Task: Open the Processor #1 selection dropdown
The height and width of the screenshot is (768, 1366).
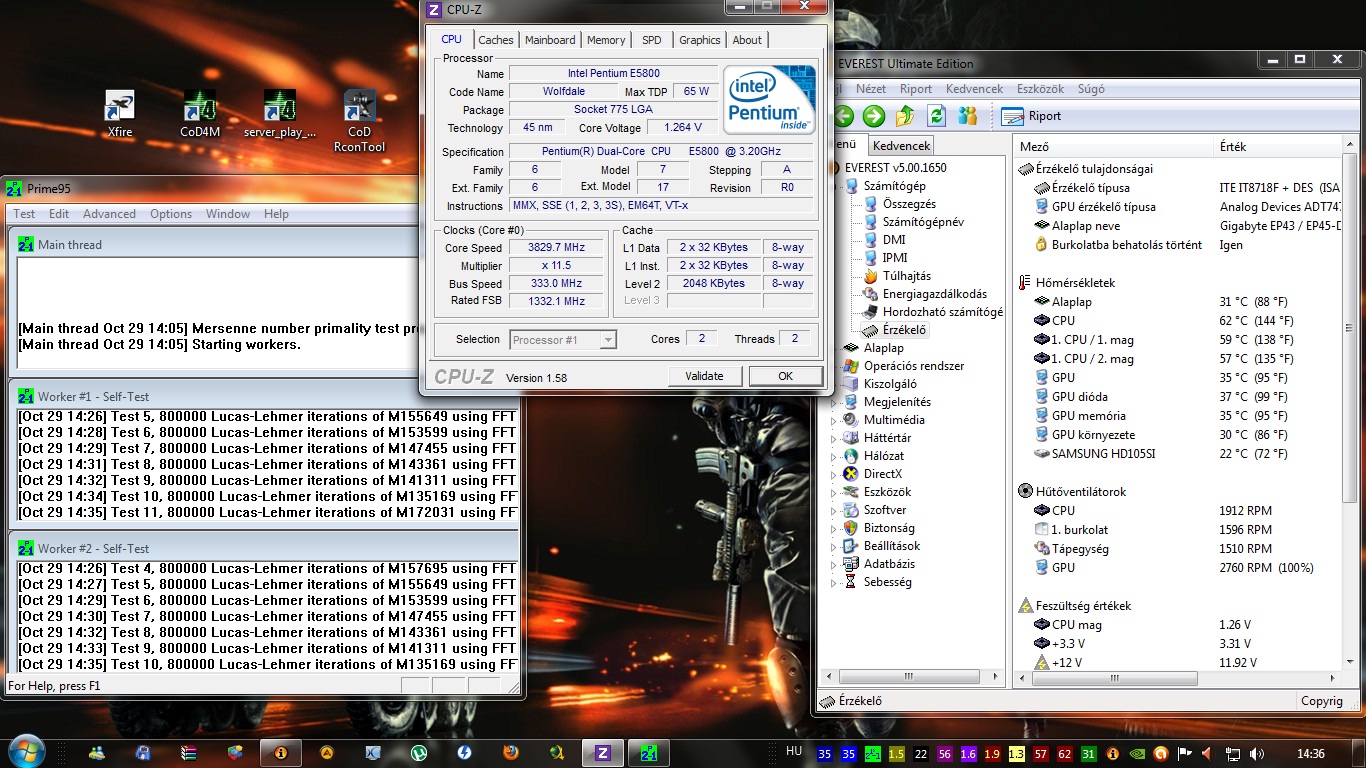Action: tap(563, 340)
